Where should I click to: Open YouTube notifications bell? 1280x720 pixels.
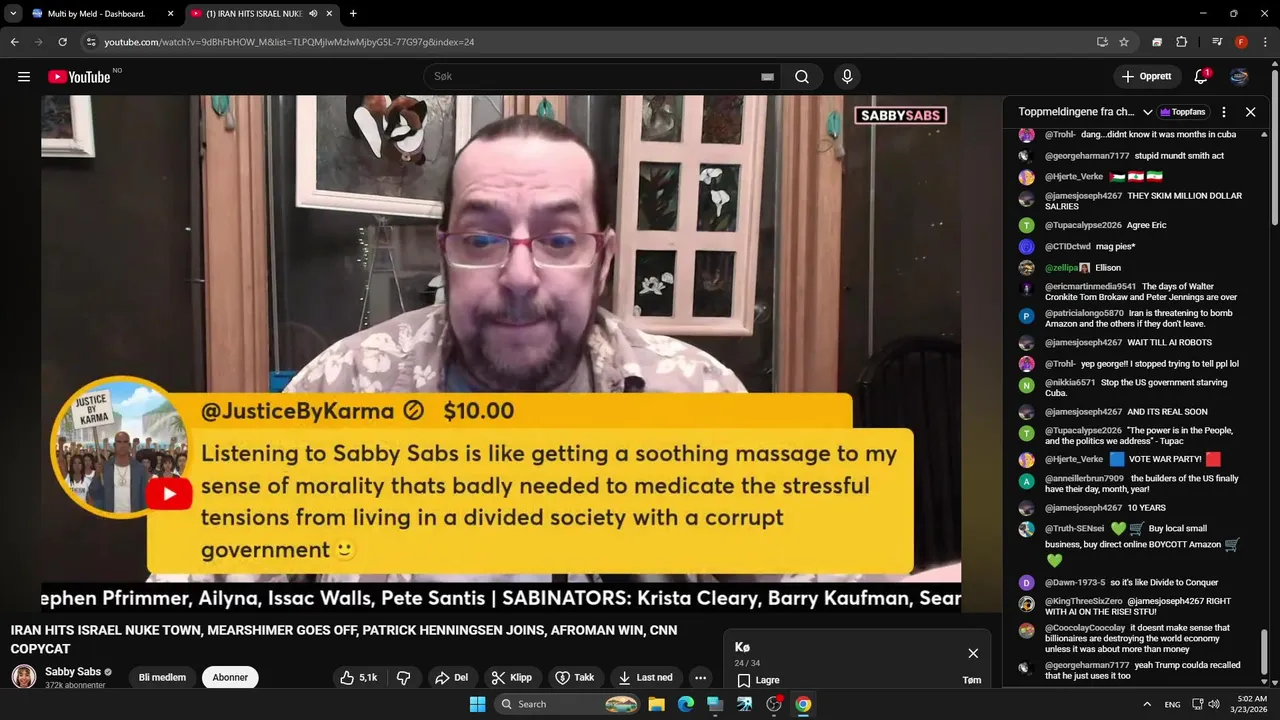[1202, 77]
